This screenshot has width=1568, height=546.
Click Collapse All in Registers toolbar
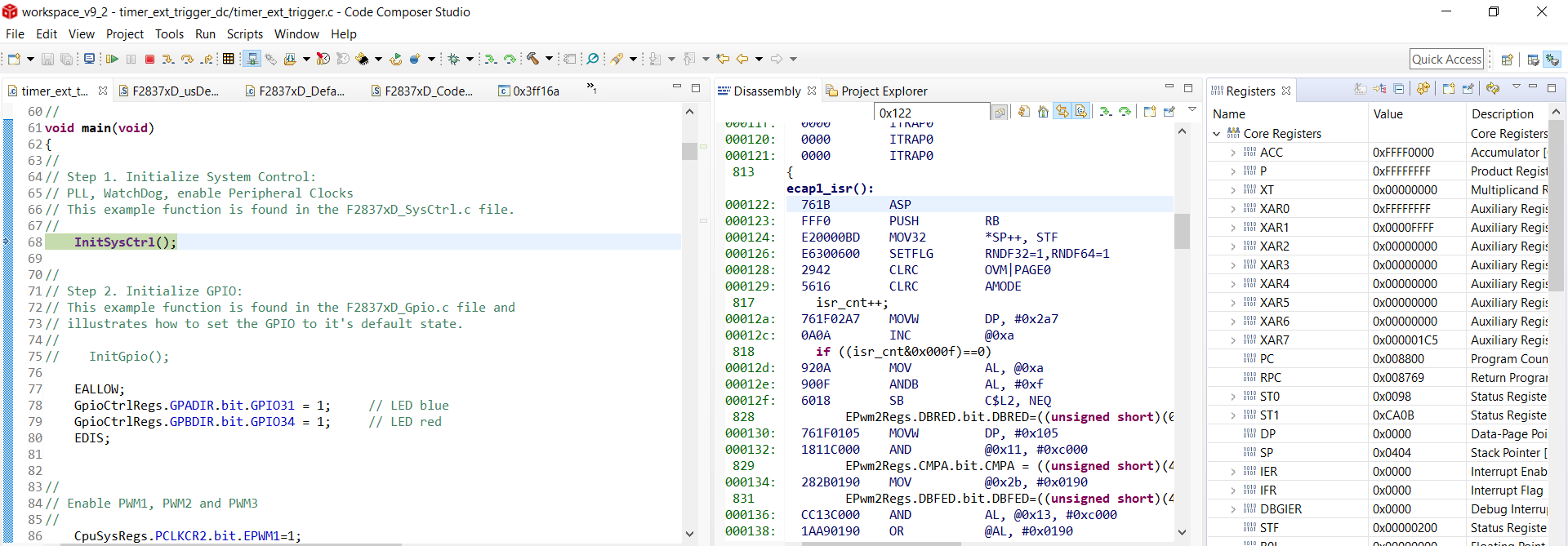point(1399,89)
